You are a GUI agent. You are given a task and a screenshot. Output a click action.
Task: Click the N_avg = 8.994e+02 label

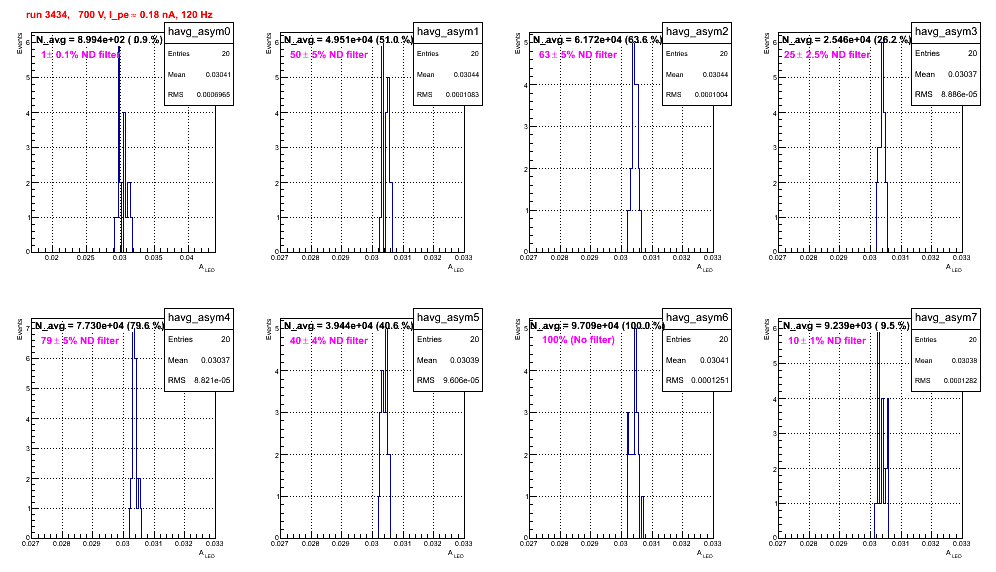tap(99, 40)
